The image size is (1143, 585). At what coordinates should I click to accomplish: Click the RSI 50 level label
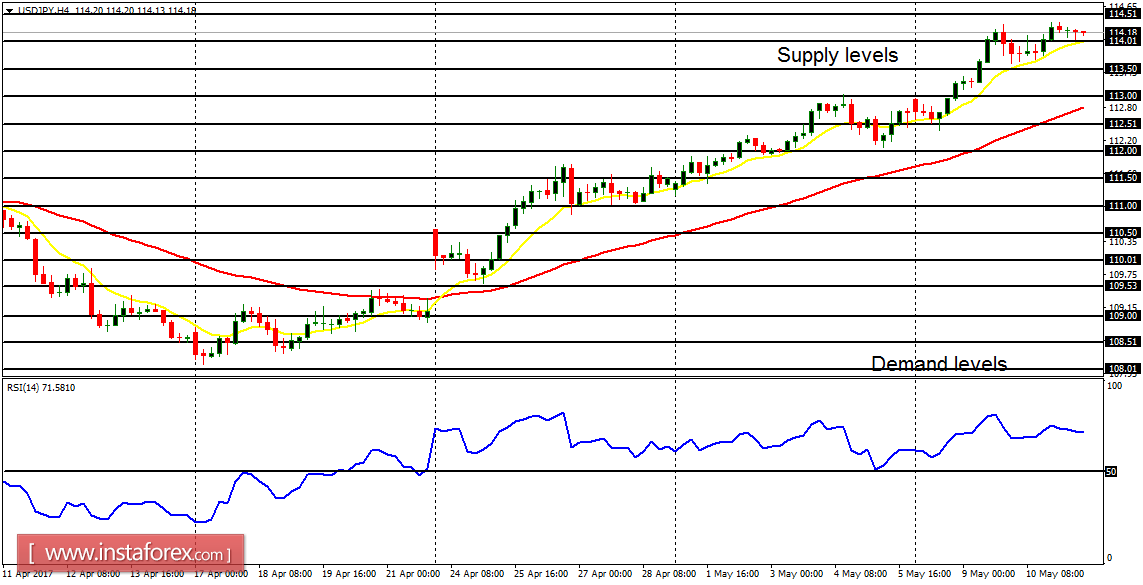[1112, 472]
